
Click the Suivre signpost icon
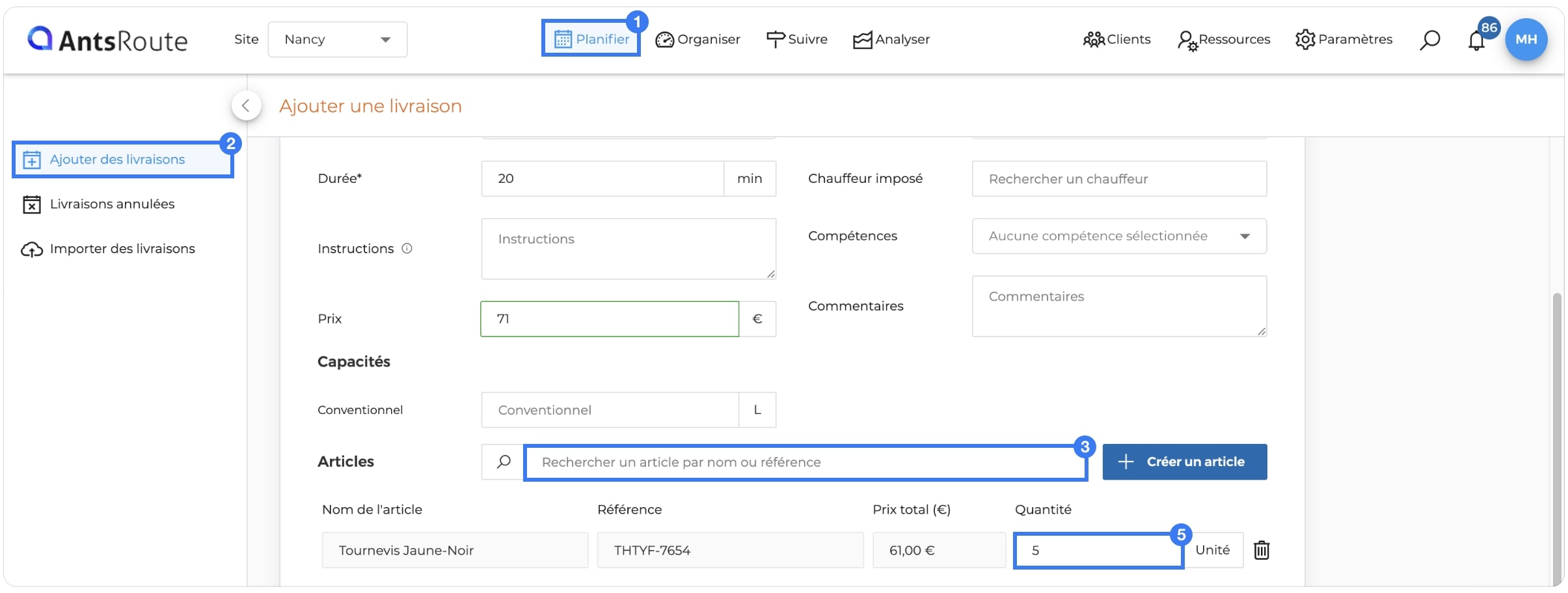[x=776, y=40]
